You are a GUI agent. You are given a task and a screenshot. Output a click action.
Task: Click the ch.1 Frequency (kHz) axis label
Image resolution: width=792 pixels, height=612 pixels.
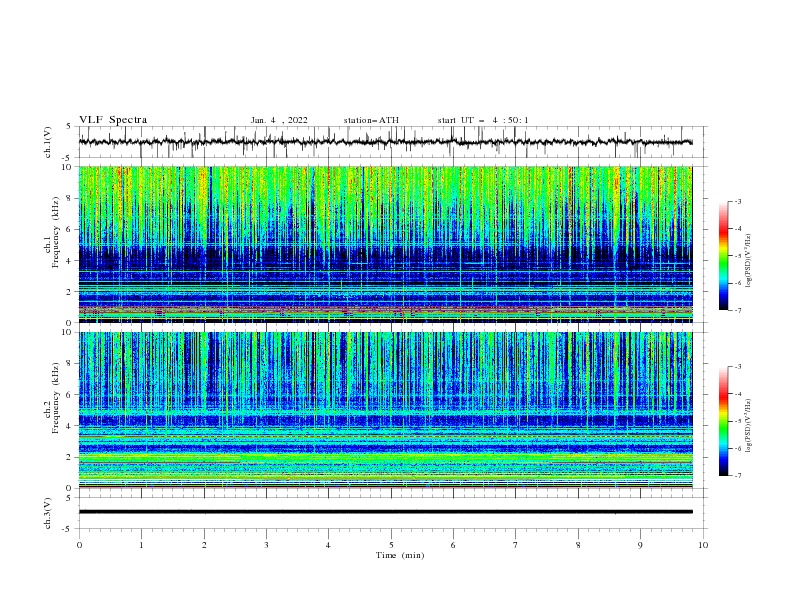52,233
